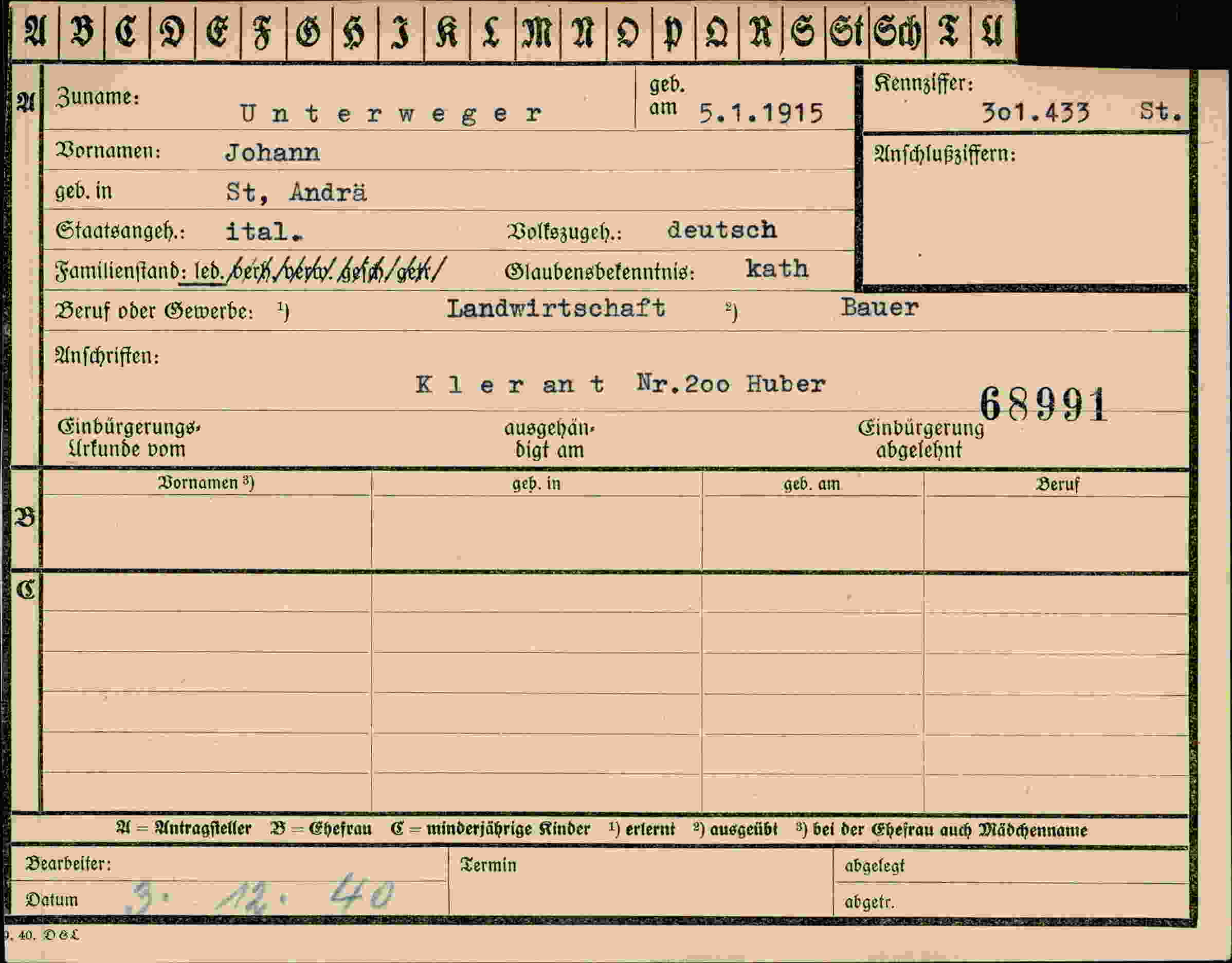Select alphabet index tab 'U'
Viewport: 1232px width, 963px height.
click(992, 31)
